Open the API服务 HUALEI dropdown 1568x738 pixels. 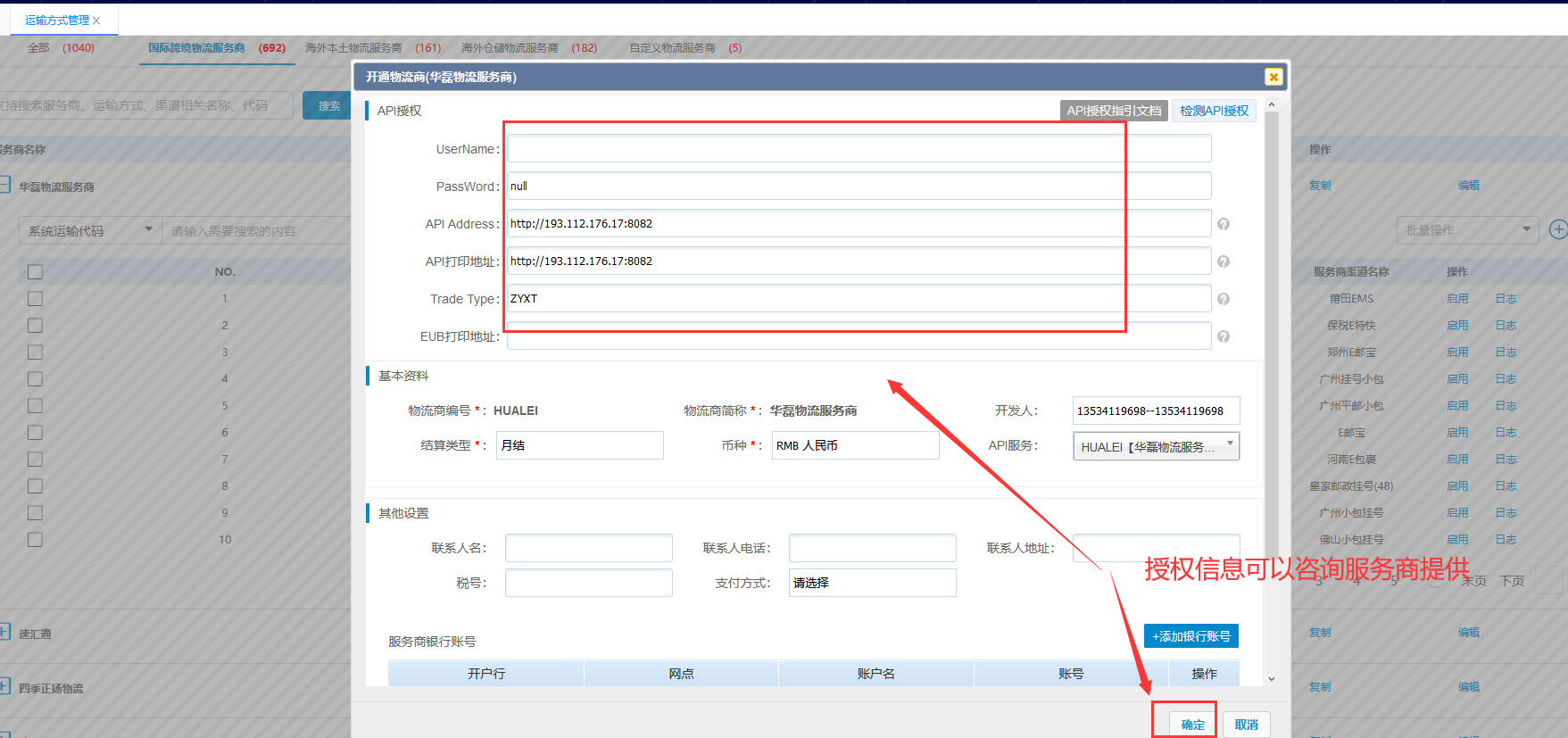pos(1156,446)
